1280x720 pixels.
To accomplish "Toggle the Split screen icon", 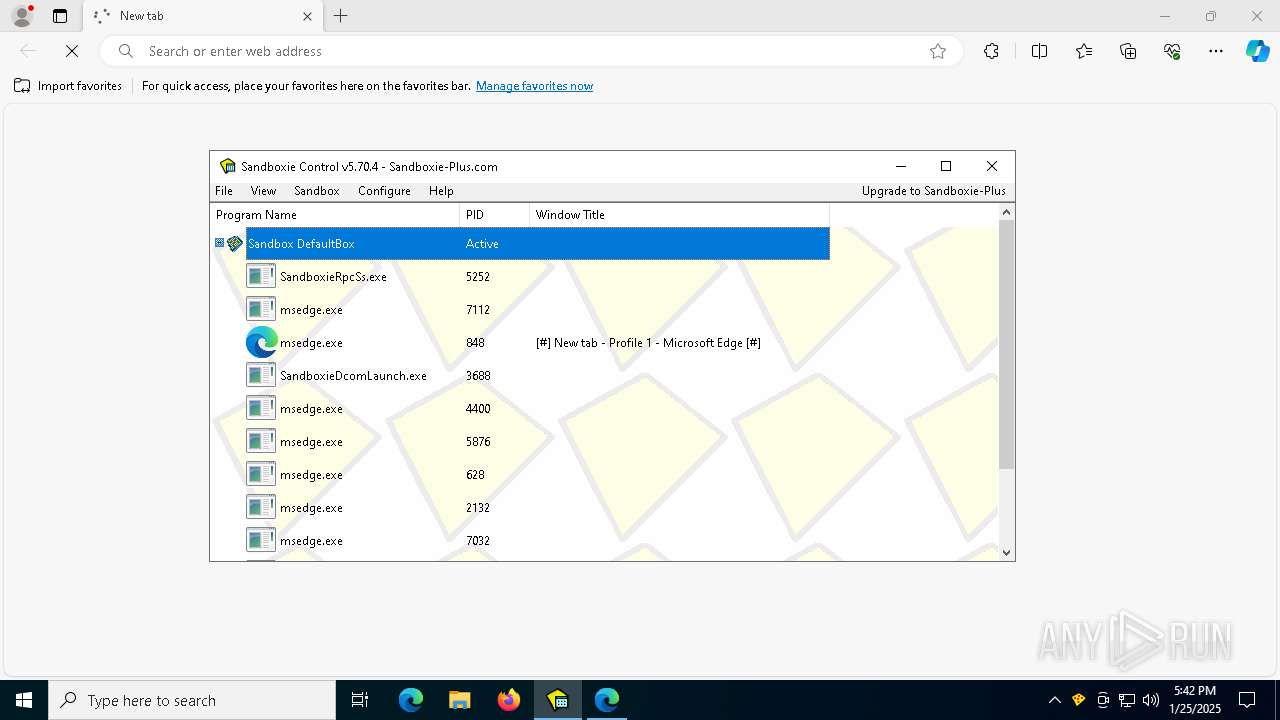I will tap(1039, 51).
